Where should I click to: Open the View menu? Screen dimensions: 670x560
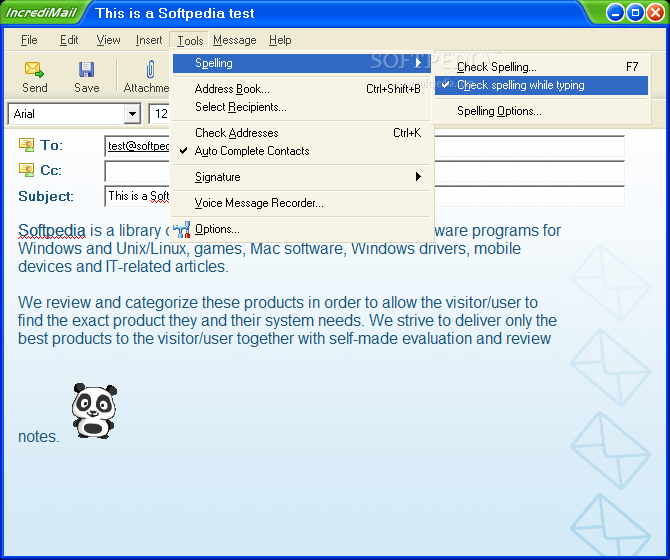(108, 40)
